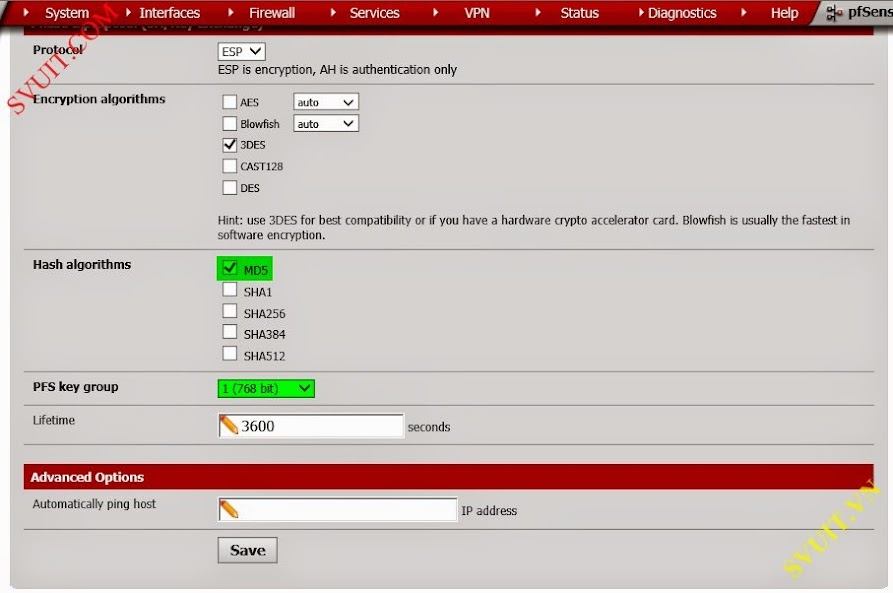Open the Diagnostics menu
This screenshot has height=593, width=893.
pos(682,13)
